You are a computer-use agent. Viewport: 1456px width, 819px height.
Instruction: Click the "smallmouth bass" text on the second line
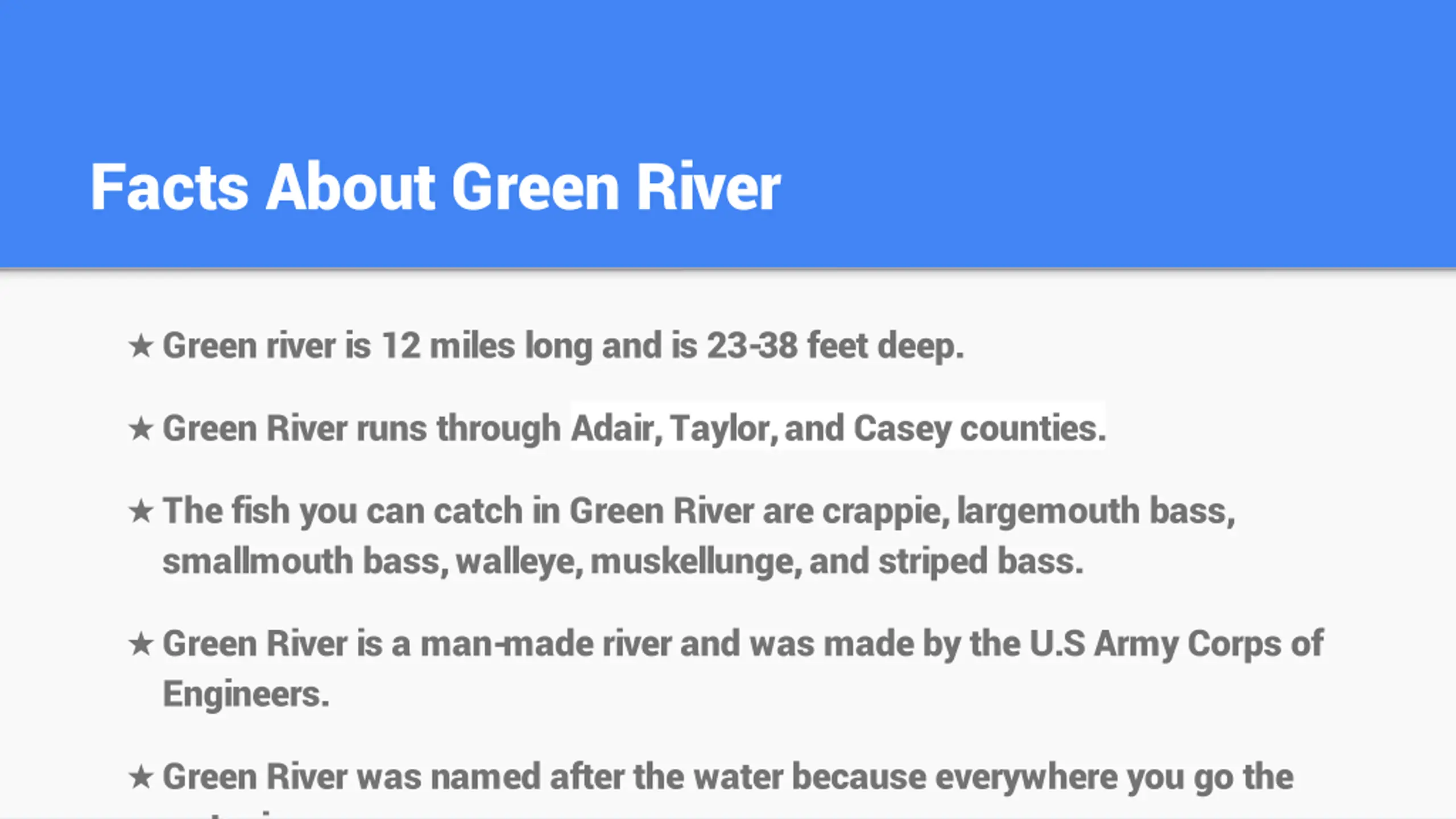(x=301, y=561)
